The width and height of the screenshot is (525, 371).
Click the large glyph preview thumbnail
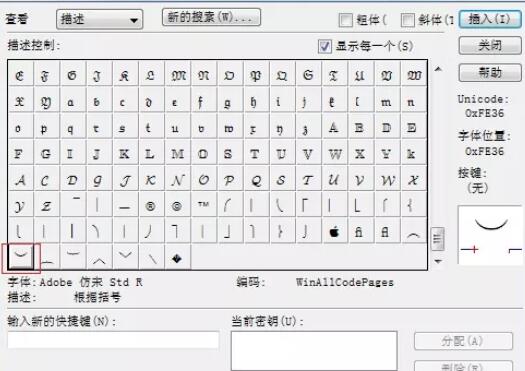491,236
